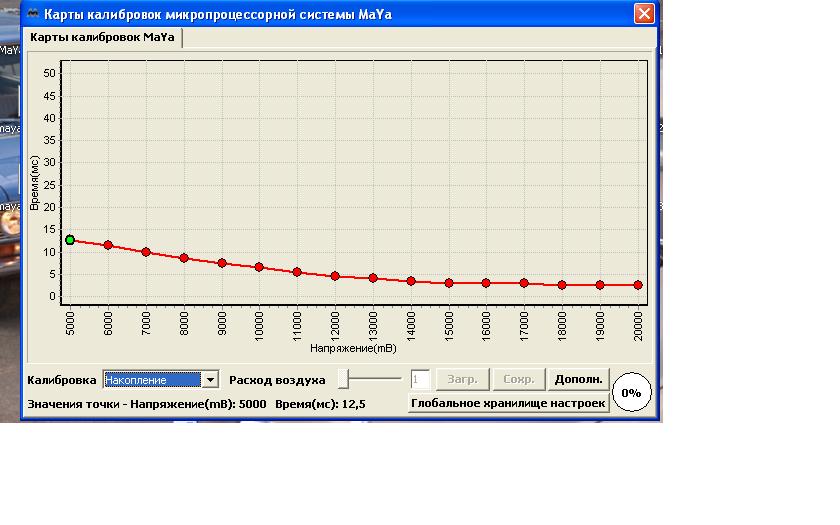Image resolution: width=840 pixels, height=525 pixels.
Task: Click the calibration point at 14000 mV
Action: [411, 281]
